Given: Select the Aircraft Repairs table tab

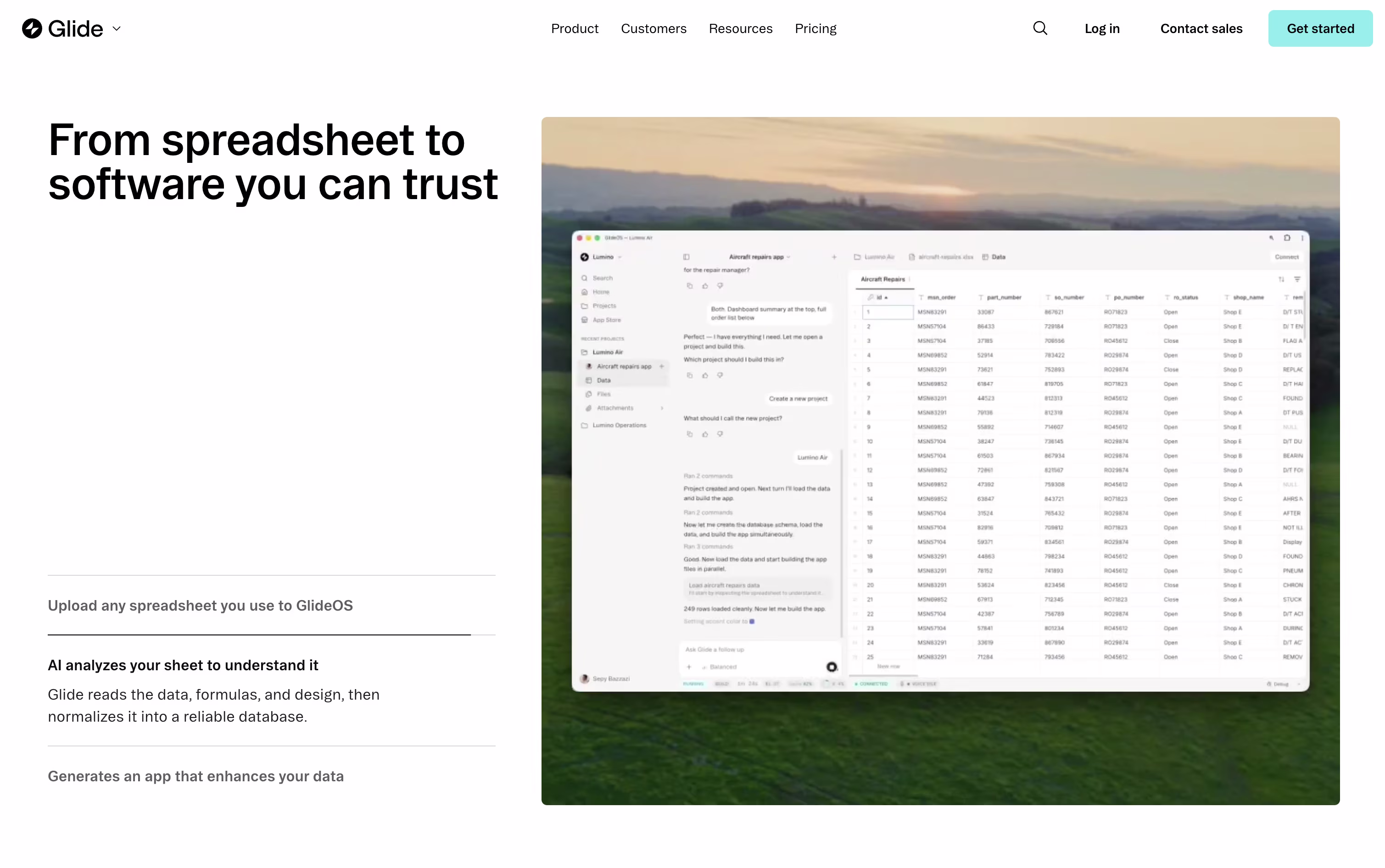Looking at the screenshot, I should (x=882, y=279).
